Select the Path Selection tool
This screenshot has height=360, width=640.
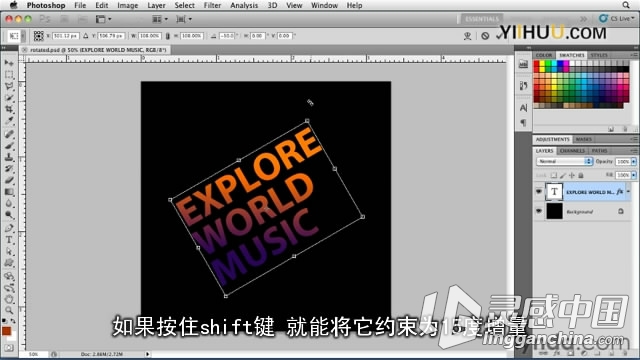click(9, 251)
